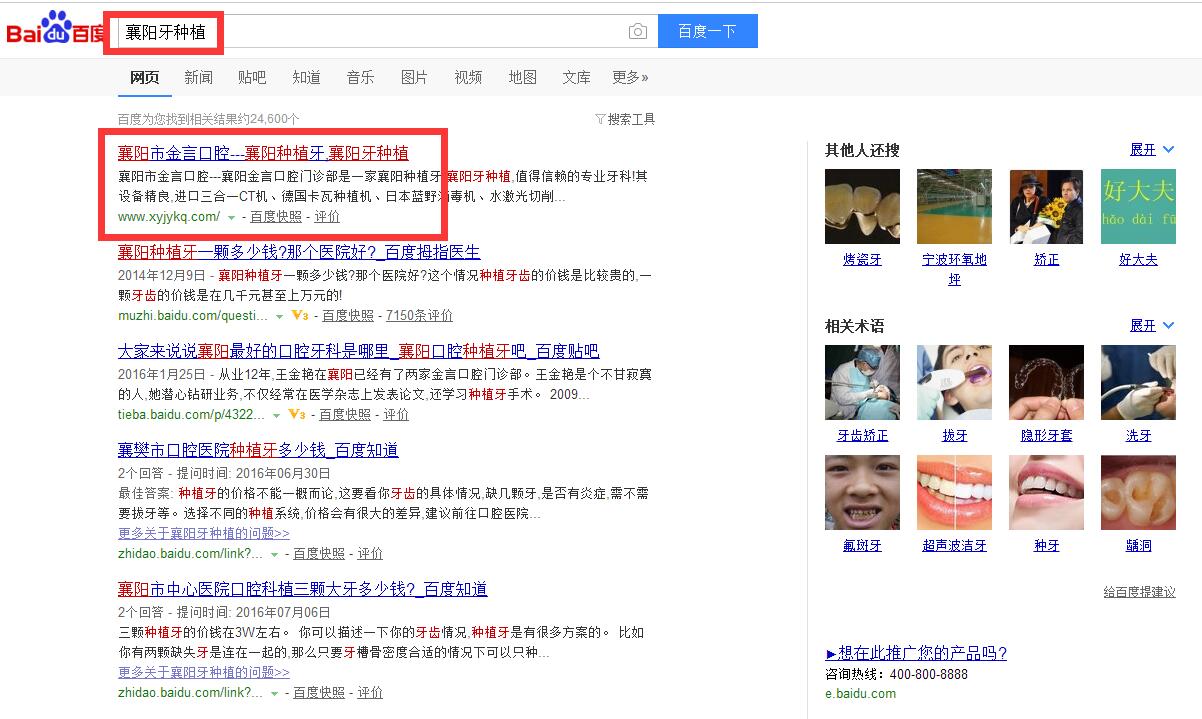Expand dropdown arrow next to www.xyjykq.com
This screenshot has width=1202, height=719.
coord(232,217)
